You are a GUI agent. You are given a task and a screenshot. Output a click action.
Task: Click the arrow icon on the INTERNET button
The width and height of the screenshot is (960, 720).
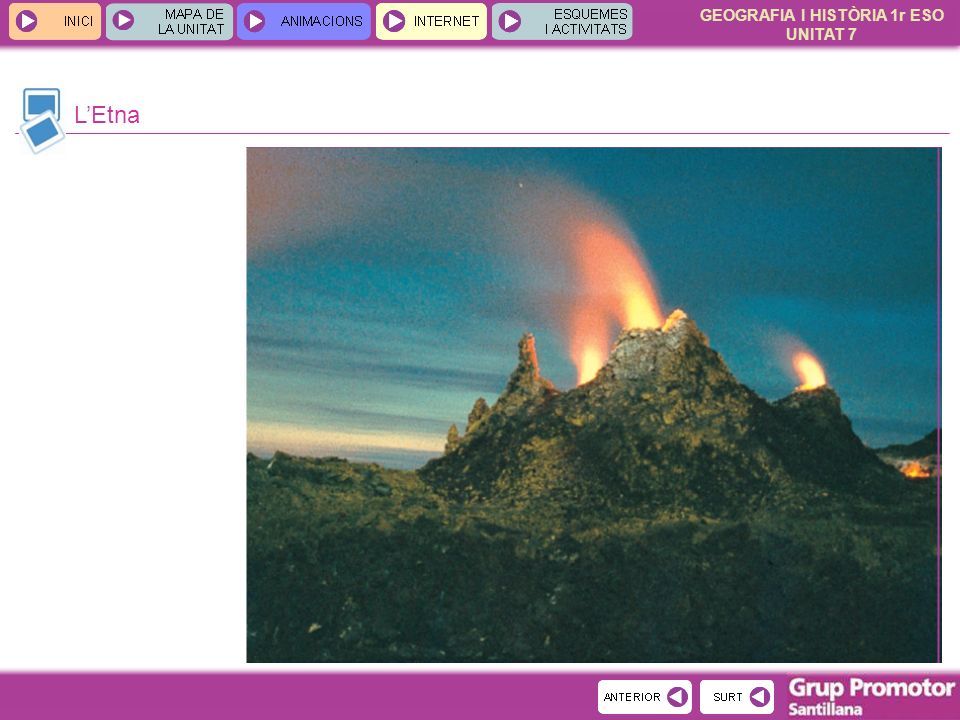pyautogui.click(x=394, y=21)
